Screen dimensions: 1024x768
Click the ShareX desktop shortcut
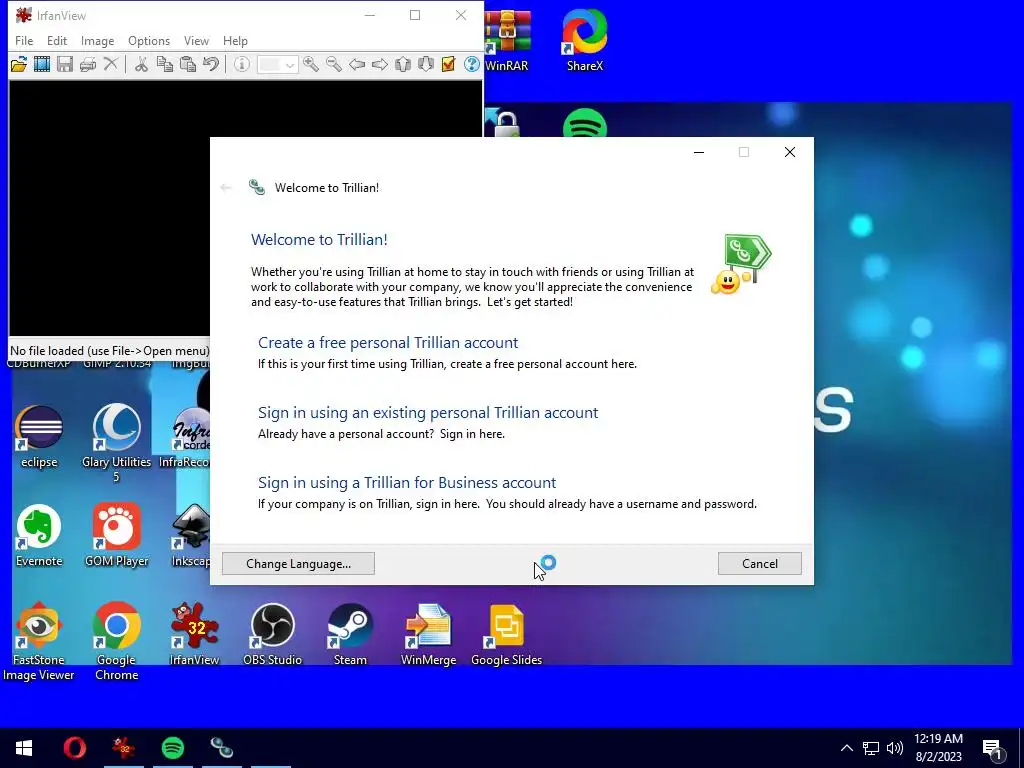(x=584, y=40)
